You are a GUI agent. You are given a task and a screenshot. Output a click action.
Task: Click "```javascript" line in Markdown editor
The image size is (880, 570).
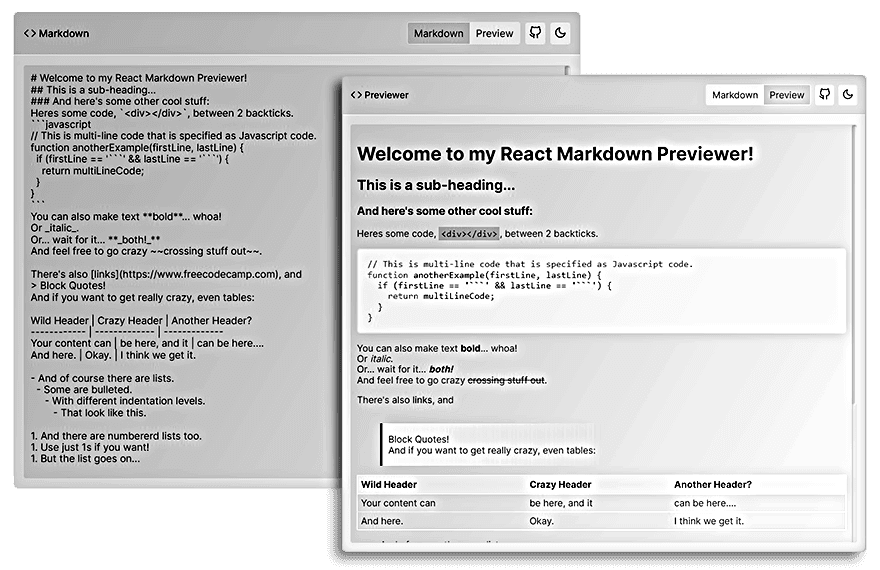(x=61, y=125)
